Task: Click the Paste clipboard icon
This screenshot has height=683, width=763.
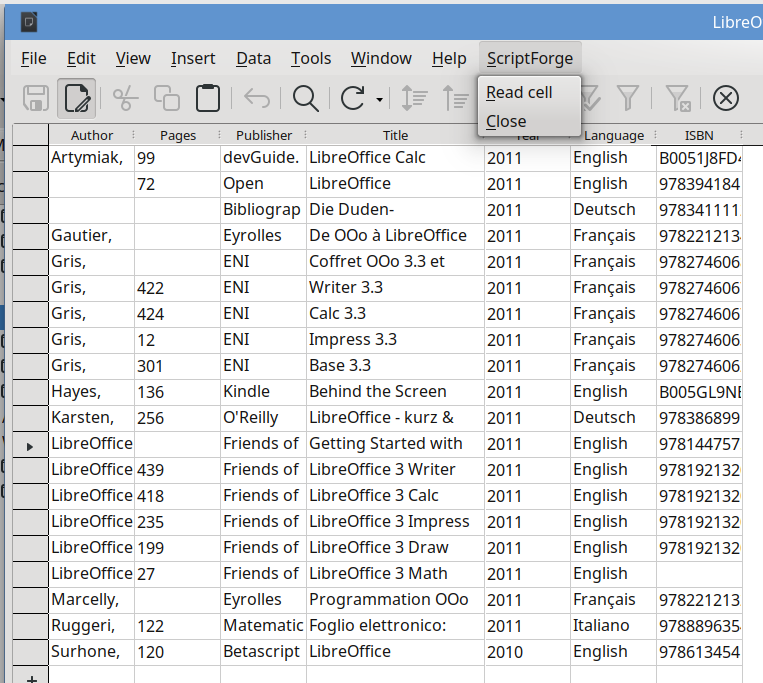Action: click(x=208, y=98)
